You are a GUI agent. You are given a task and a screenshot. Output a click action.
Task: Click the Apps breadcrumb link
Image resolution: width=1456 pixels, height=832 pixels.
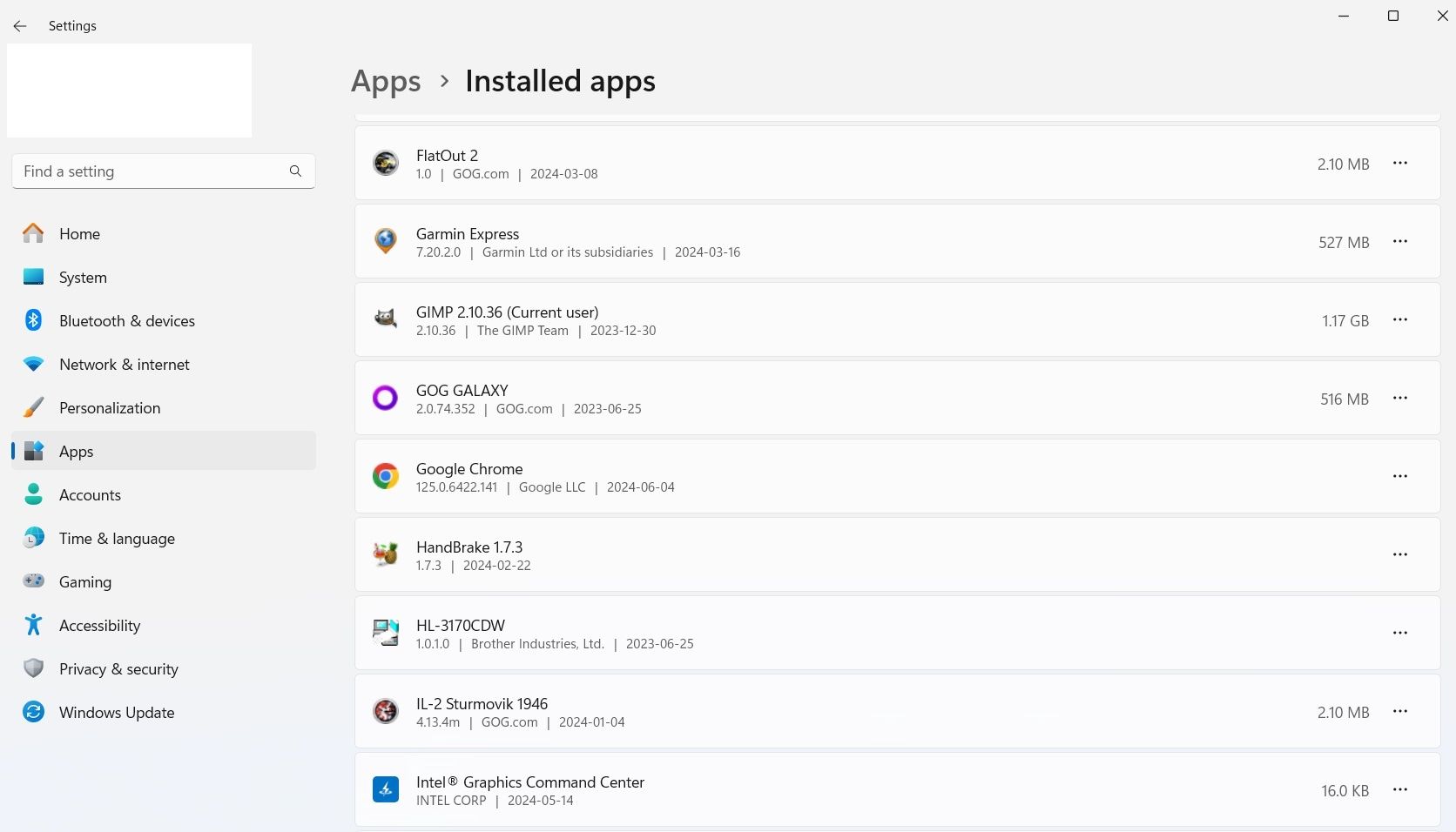(386, 82)
